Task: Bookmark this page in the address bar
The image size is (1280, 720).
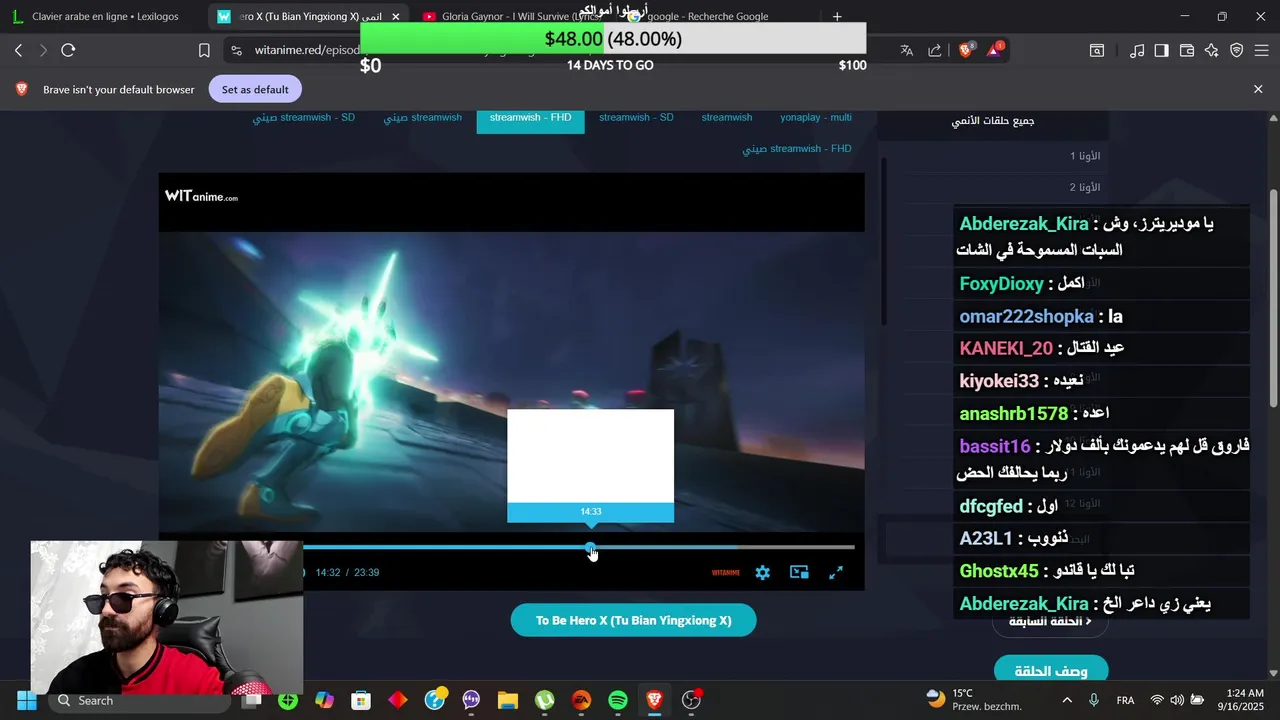Action: (x=204, y=50)
